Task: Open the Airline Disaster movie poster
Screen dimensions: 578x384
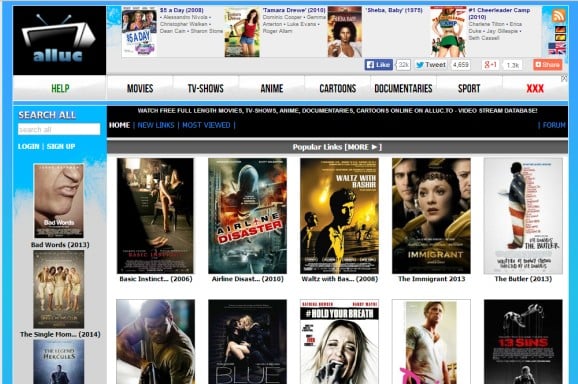Action: coord(247,216)
